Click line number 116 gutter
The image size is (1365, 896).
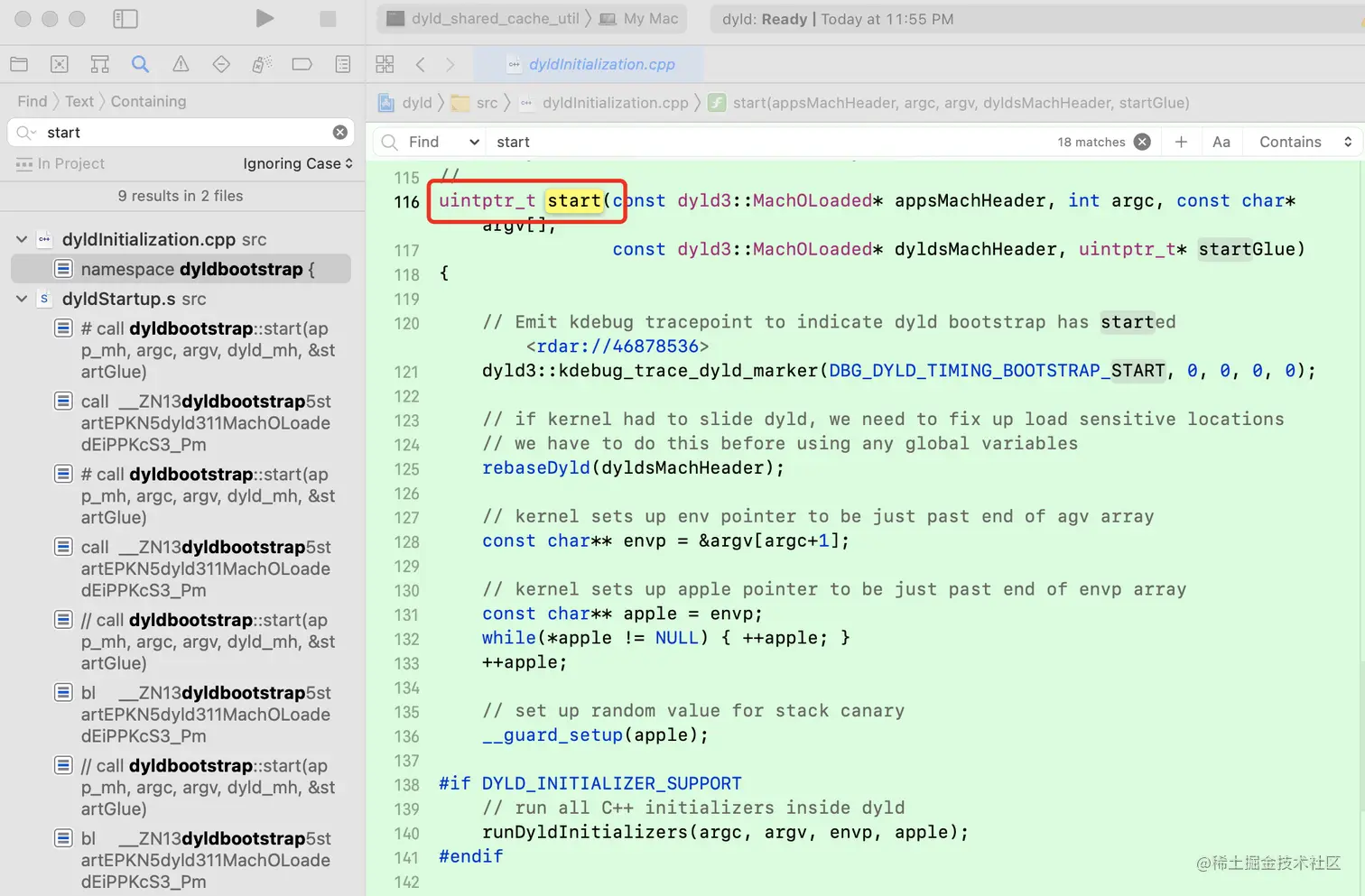click(x=406, y=201)
